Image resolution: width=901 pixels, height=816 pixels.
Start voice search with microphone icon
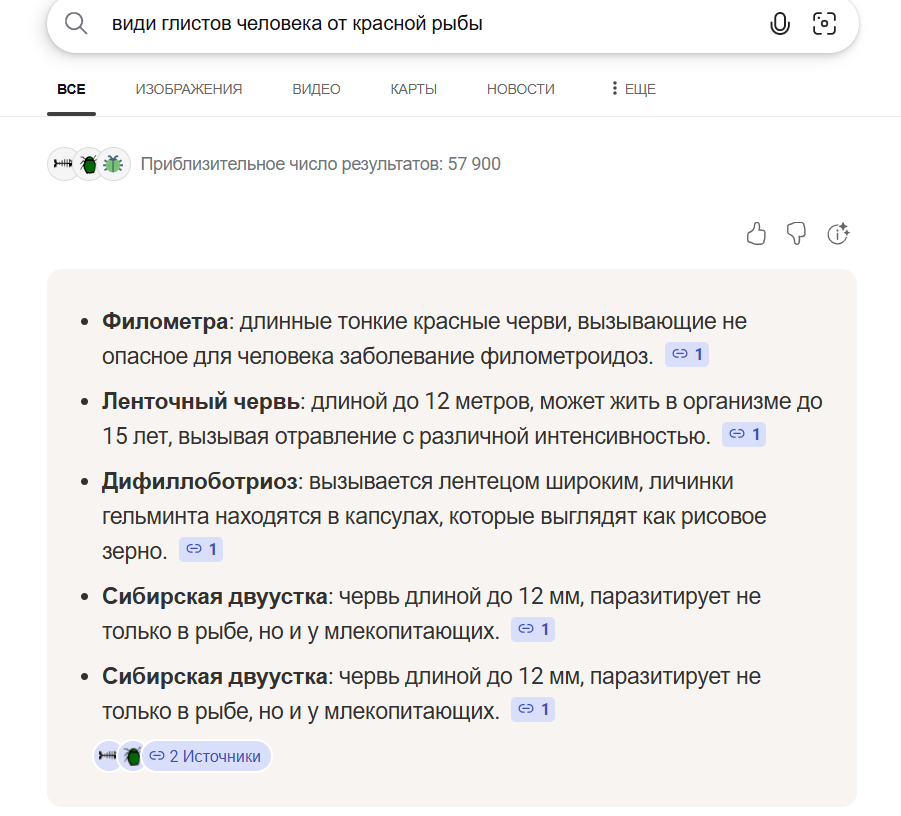pos(780,24)
